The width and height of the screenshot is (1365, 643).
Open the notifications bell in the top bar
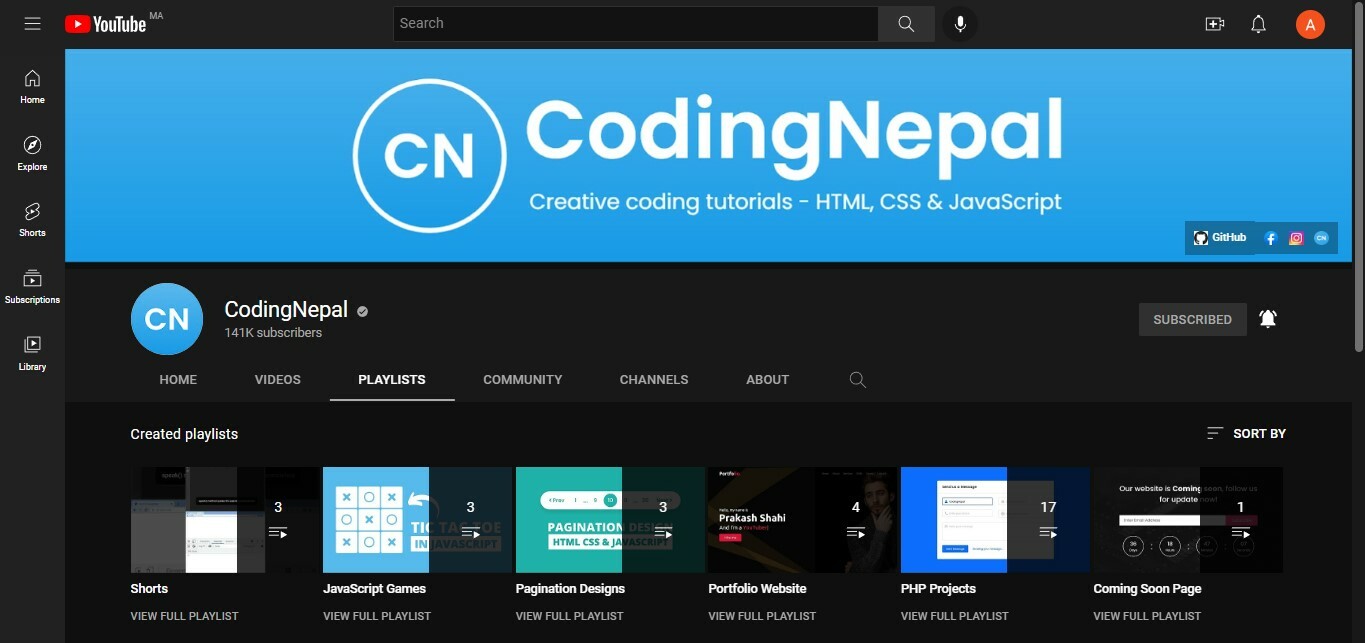coord(1258,23)
